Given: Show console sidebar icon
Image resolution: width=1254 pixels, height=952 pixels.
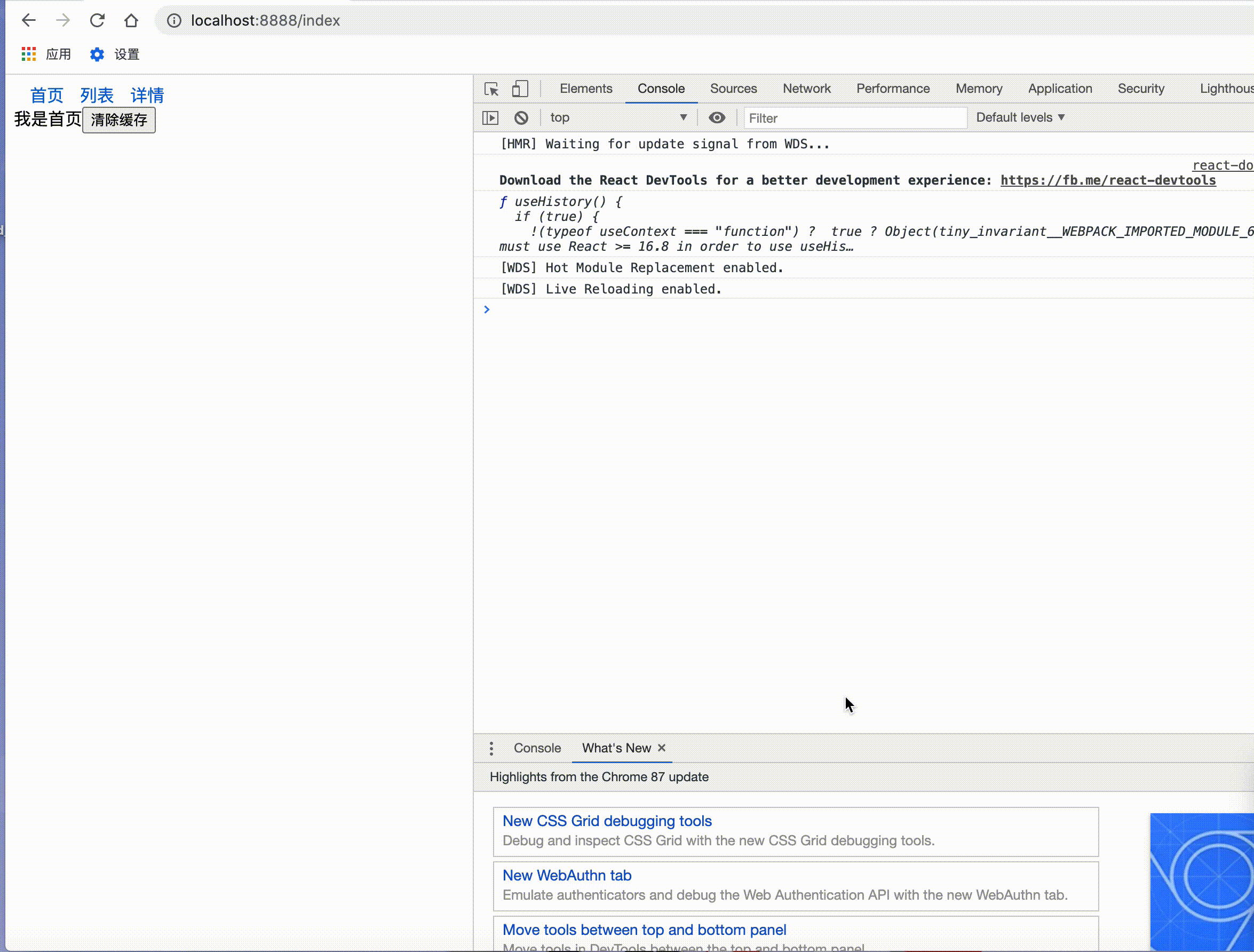Looking at the screenshot, I should 490,118.
